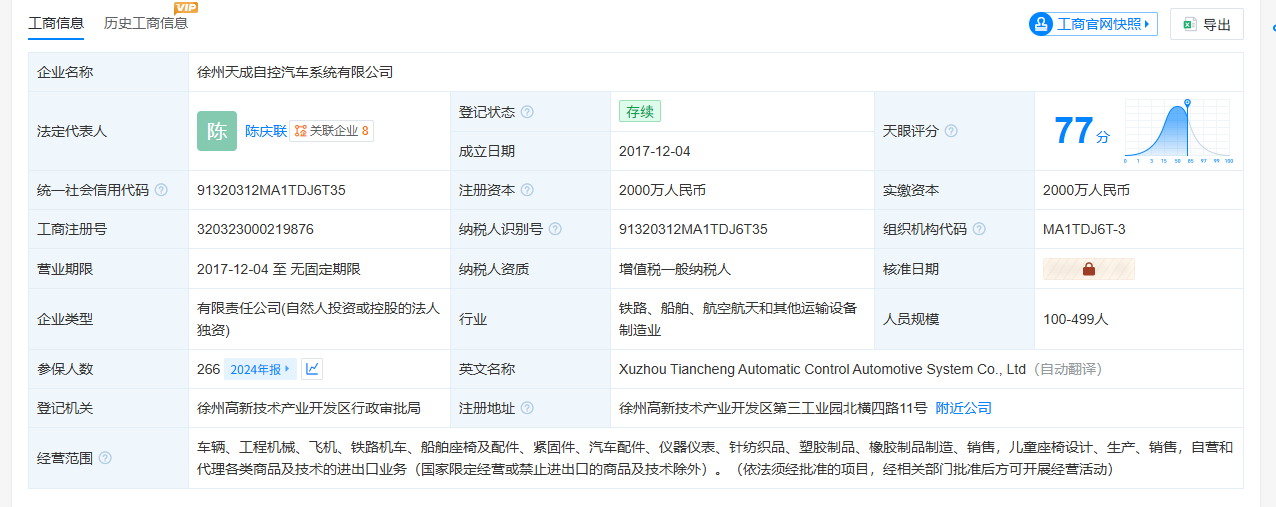
Task: Select registration number 320323000219876
Action: point(255,229)
